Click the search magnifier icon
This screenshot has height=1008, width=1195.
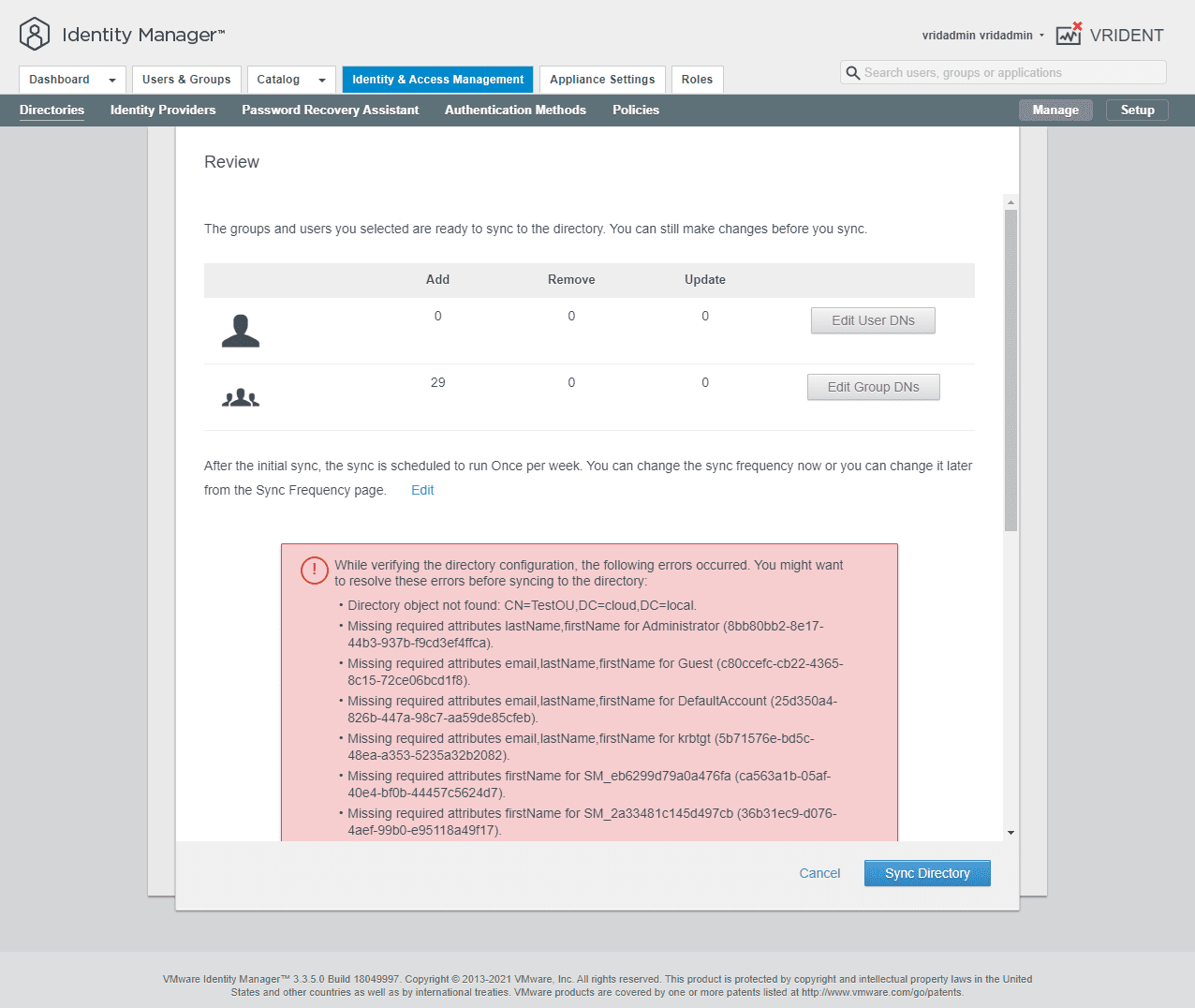click(x=852, y=73)
